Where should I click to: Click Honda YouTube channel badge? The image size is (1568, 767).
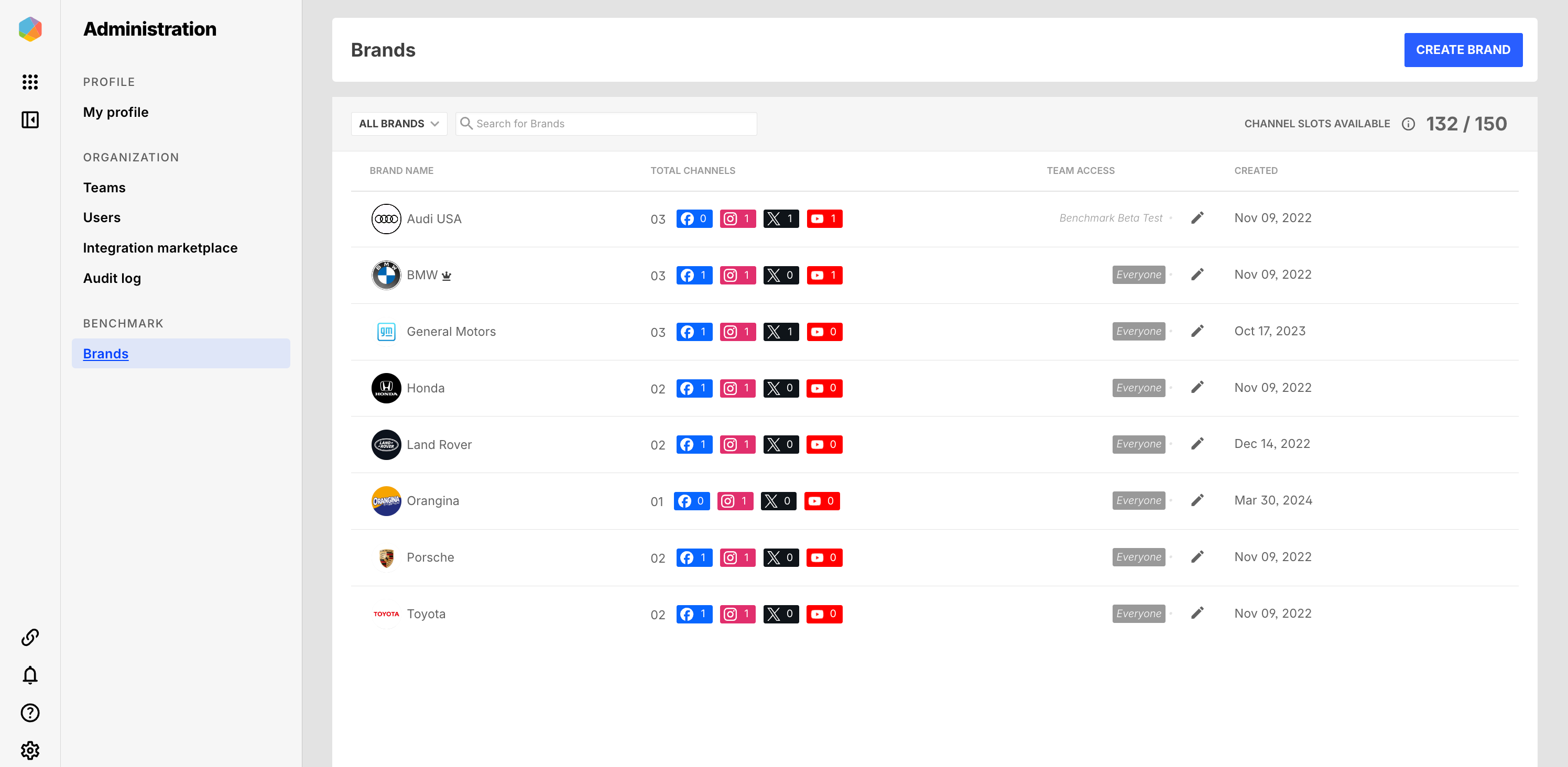pos(824,388)
